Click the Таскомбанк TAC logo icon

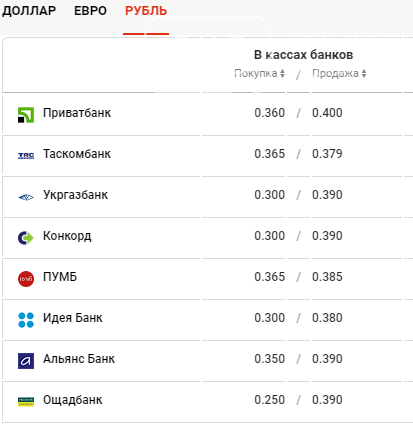(26, 155)
